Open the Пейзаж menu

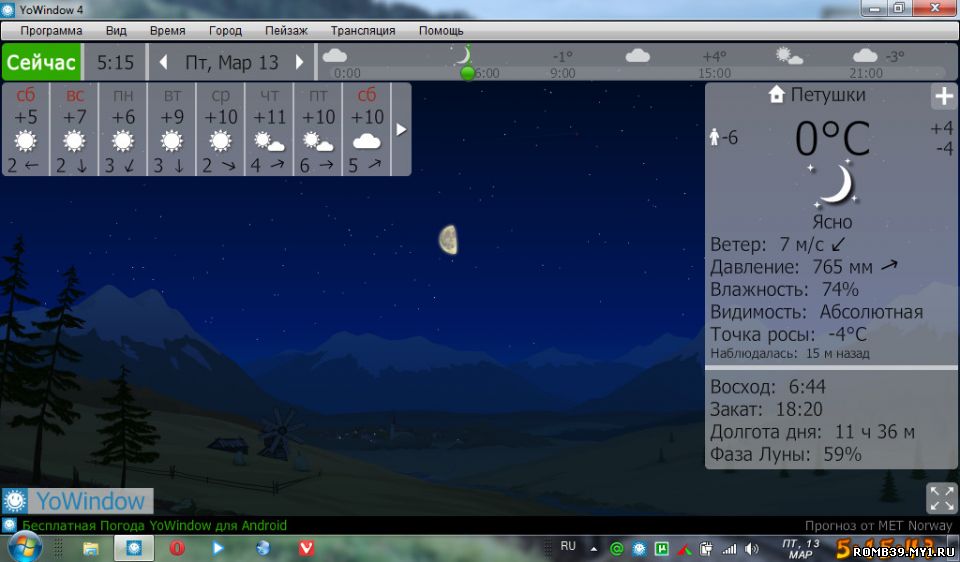tap(286, 30)
